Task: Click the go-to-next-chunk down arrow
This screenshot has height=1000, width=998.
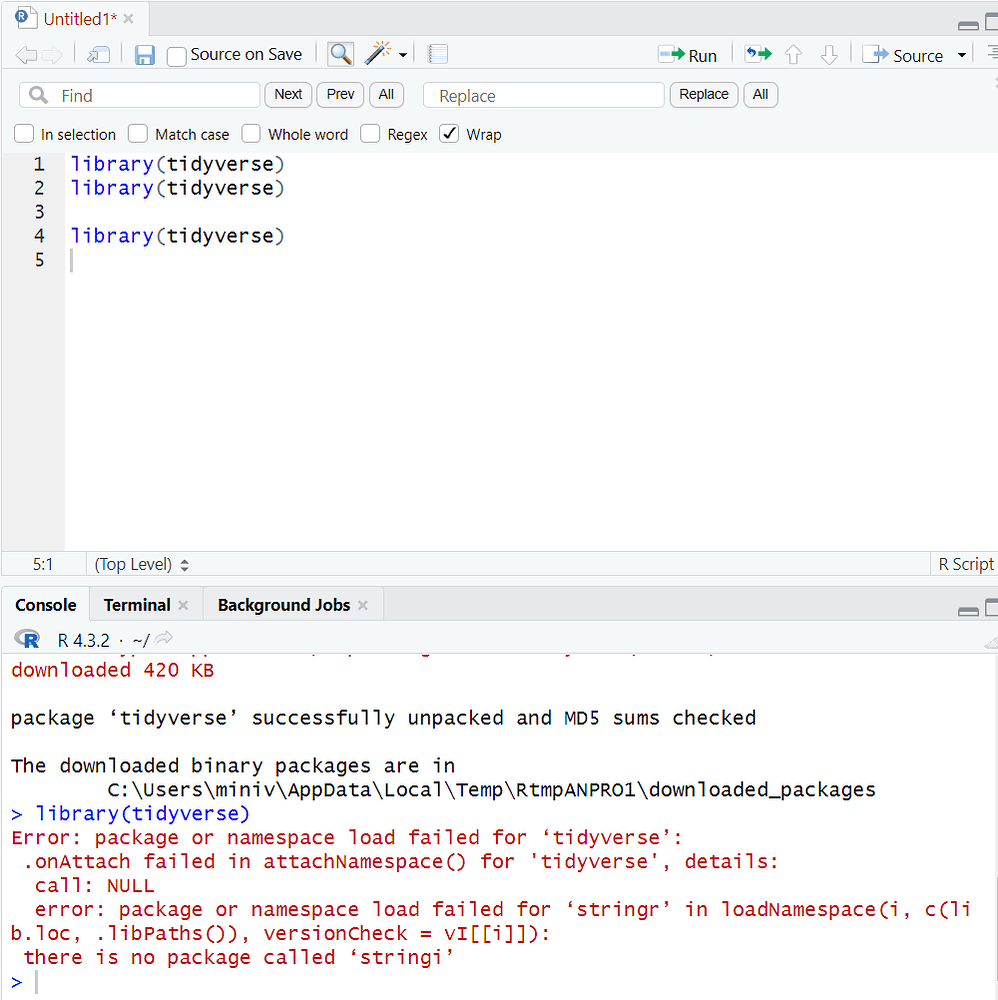Action: tap(829, 55)
